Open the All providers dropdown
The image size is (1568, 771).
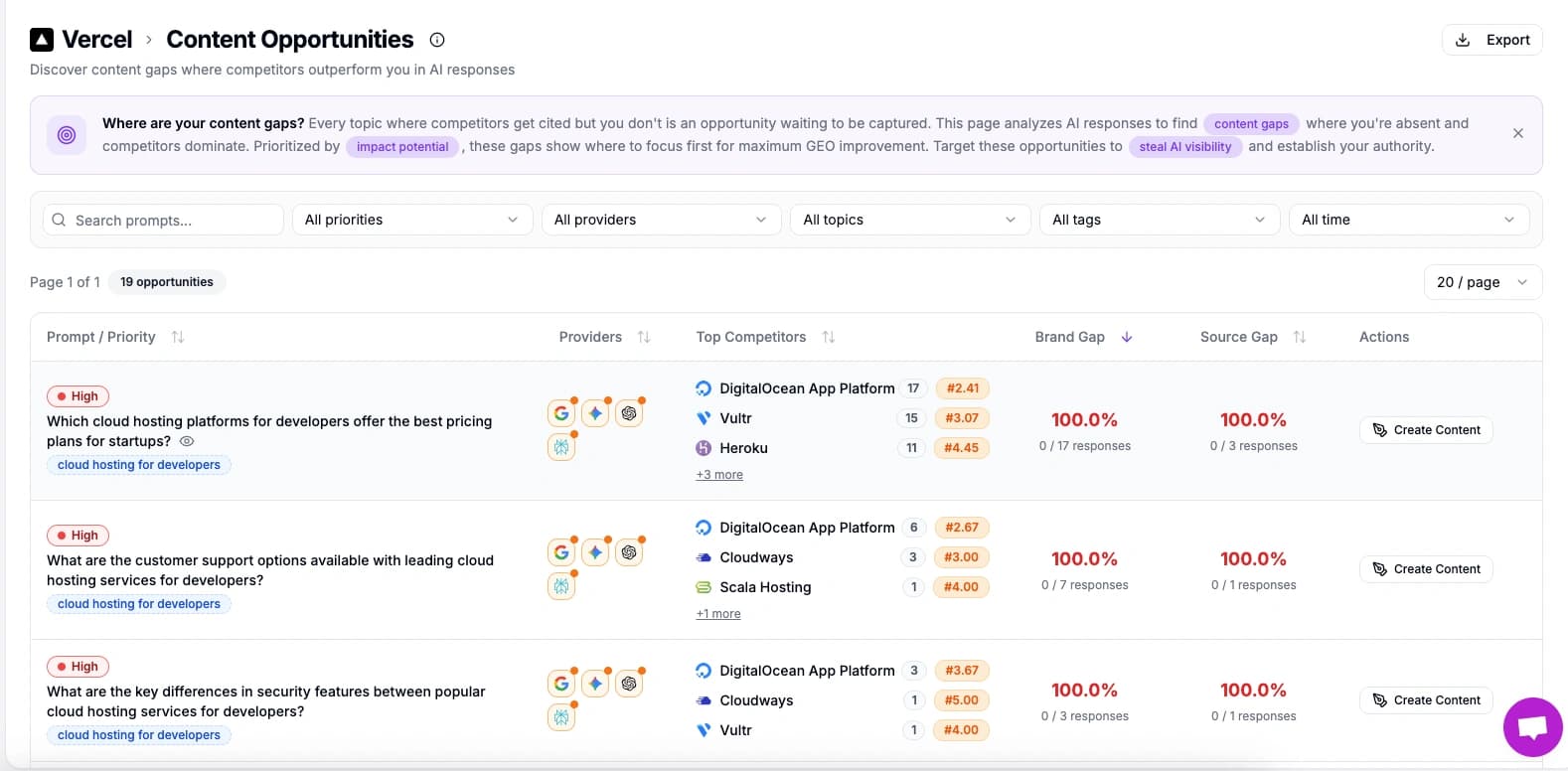661,220
